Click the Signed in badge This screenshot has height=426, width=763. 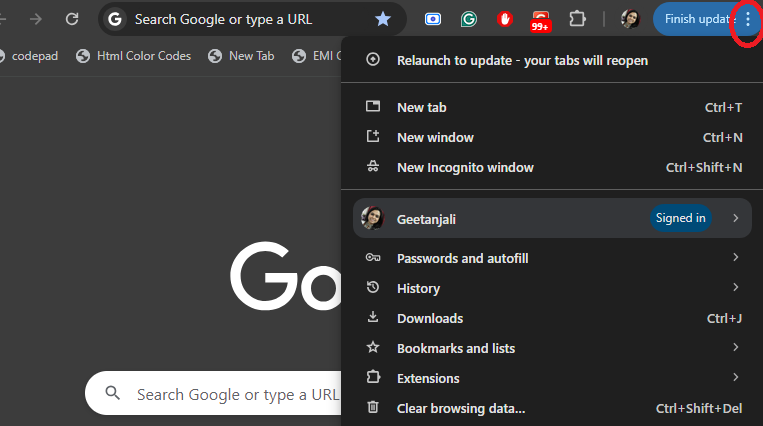[x=680, y=218]
